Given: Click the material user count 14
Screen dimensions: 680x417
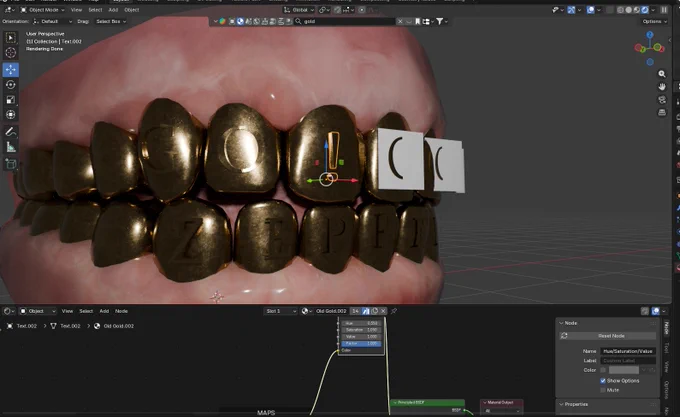Looking at the screenshot, I should coord(355,311).
